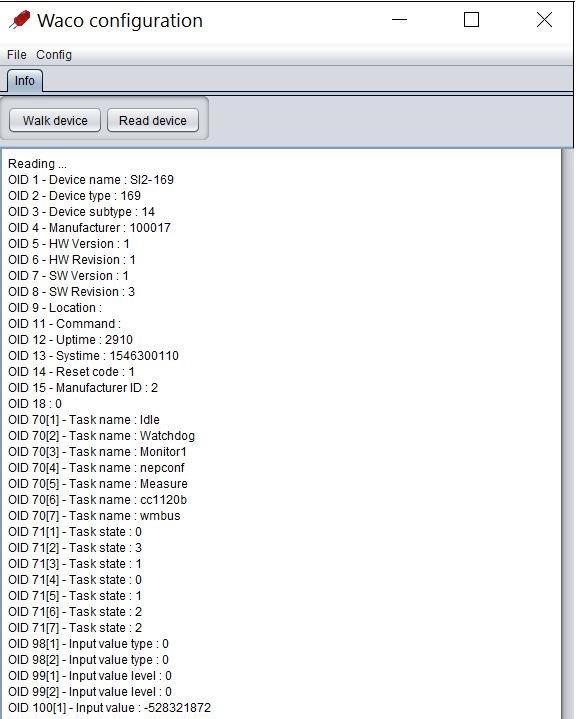Select line 'OID 2 - Device type : 169'
The width and height of the screenshot is (577, 719).
(74, 196)
